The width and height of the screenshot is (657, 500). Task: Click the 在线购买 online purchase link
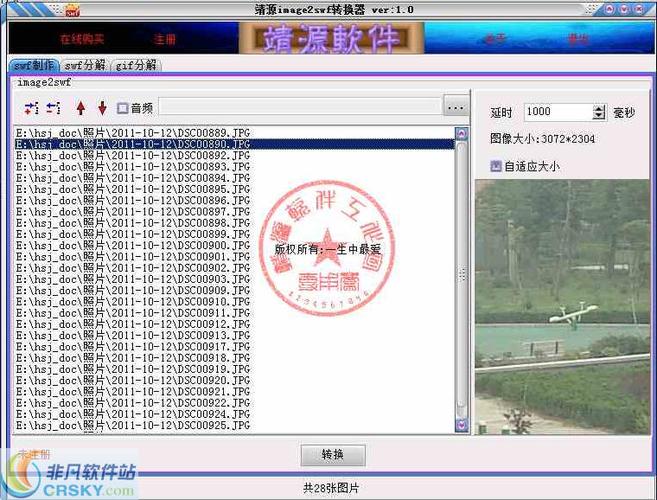pos(82,40)
